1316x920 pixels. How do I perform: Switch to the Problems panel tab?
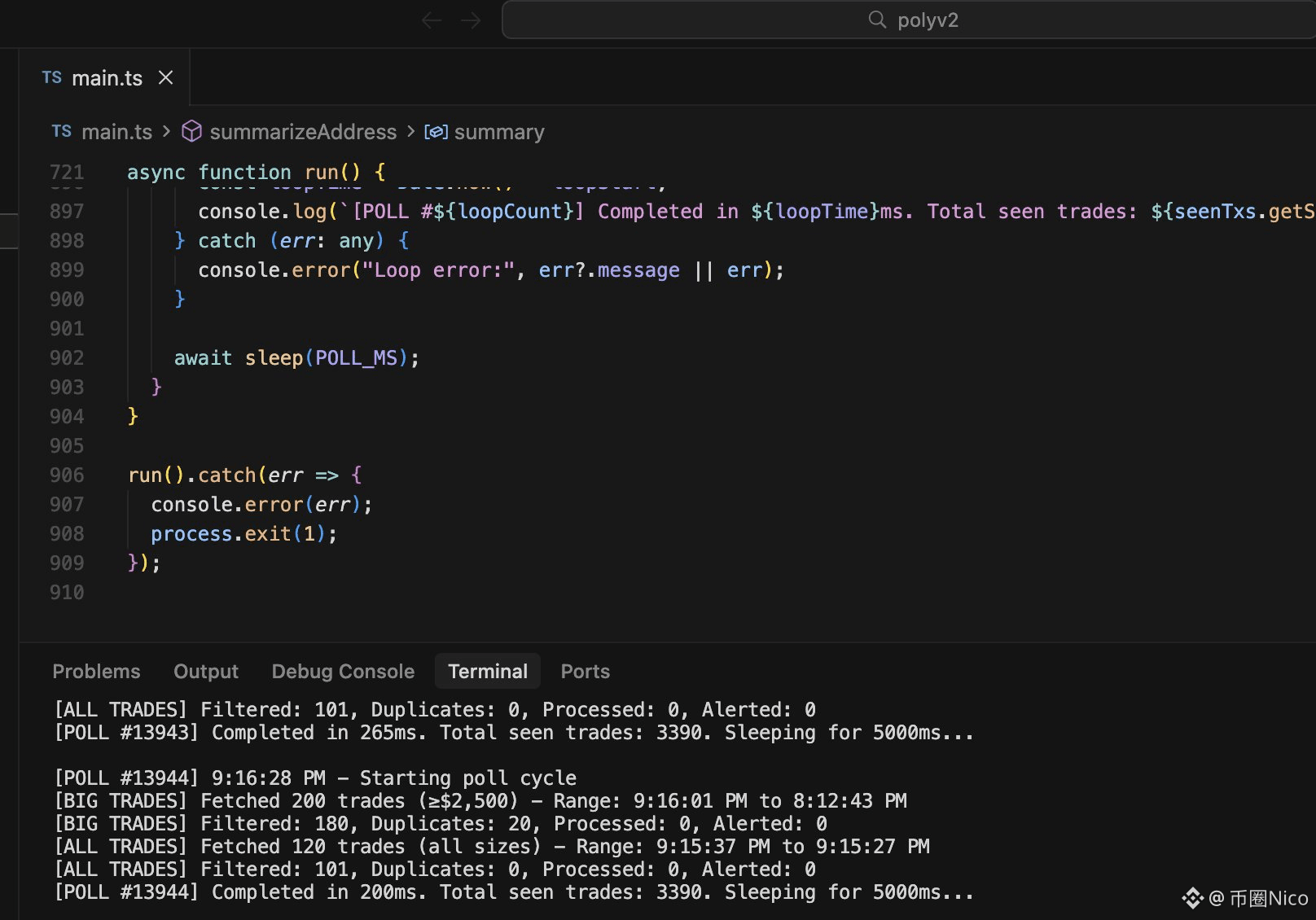pyautogui.click(x=96, y=672)
